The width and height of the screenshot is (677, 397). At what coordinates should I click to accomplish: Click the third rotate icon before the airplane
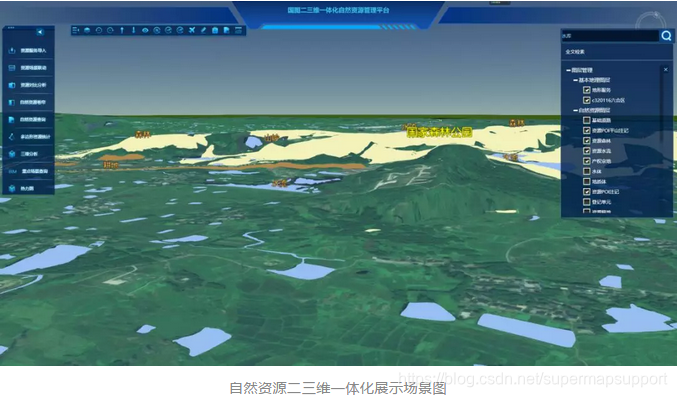180,30
